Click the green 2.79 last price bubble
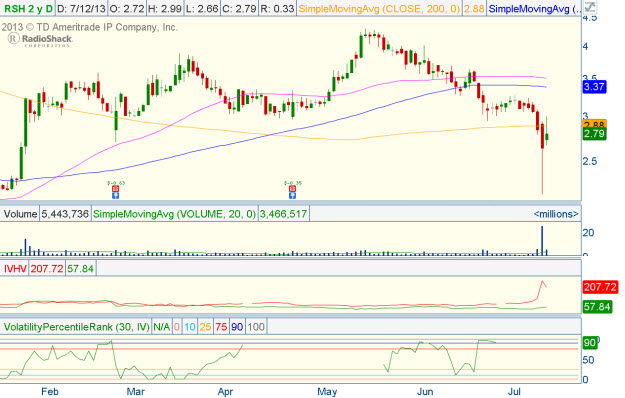625x398 pixels. (x=594, y=133)
